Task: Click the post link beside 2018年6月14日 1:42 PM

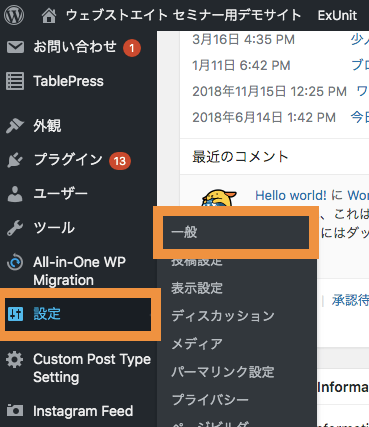Action: pos(360,117)
